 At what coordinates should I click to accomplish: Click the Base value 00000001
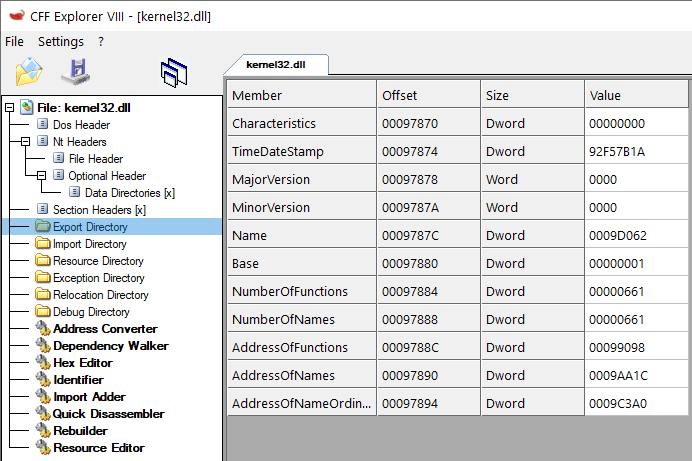tap(636, 263)
